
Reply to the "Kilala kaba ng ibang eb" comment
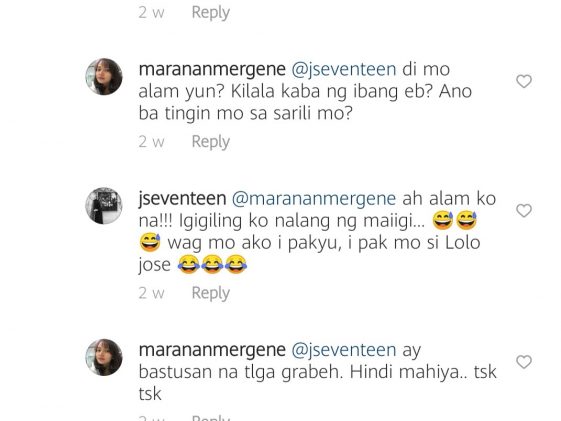[210, 142]
